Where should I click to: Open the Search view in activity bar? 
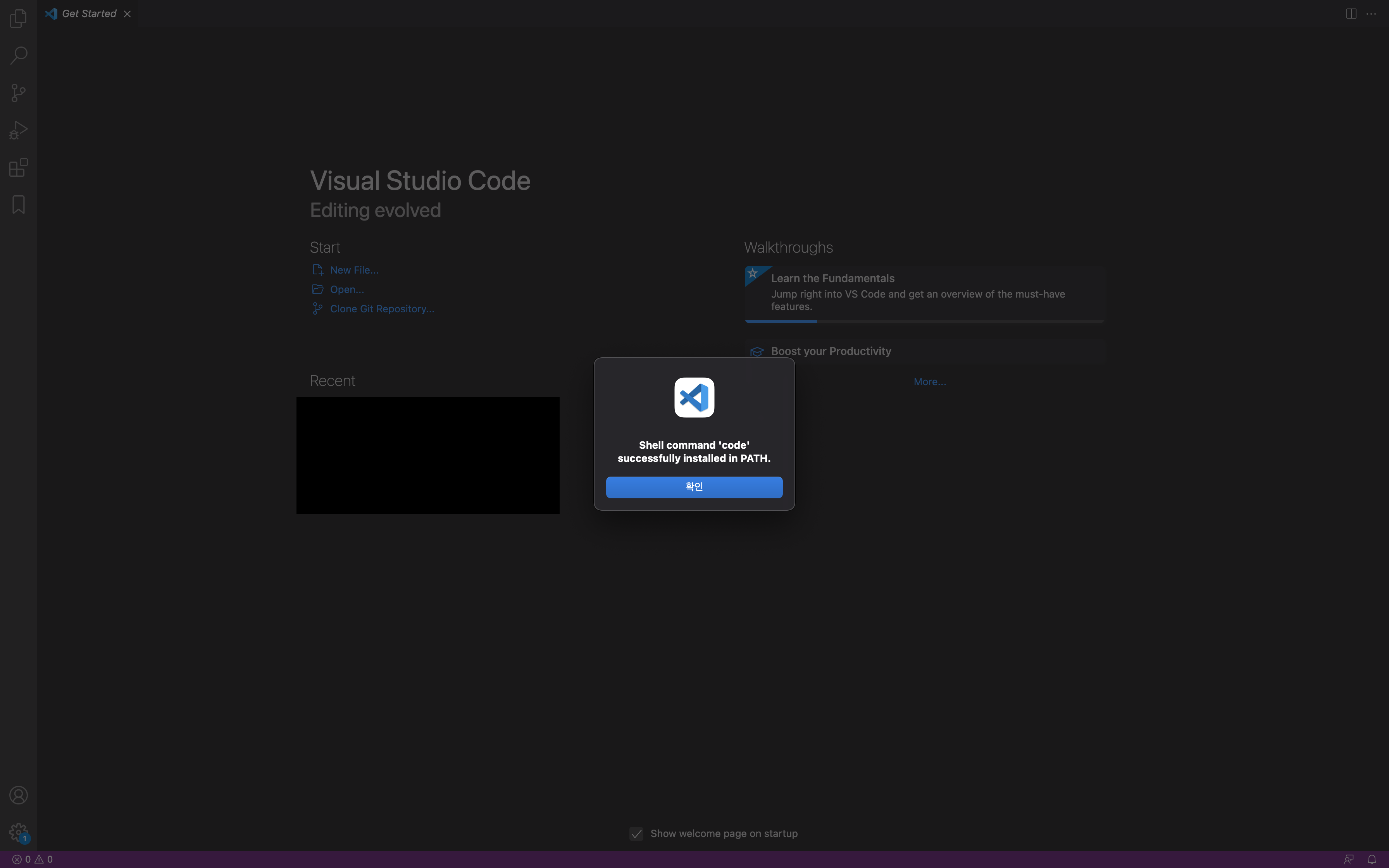click(18, 56)
